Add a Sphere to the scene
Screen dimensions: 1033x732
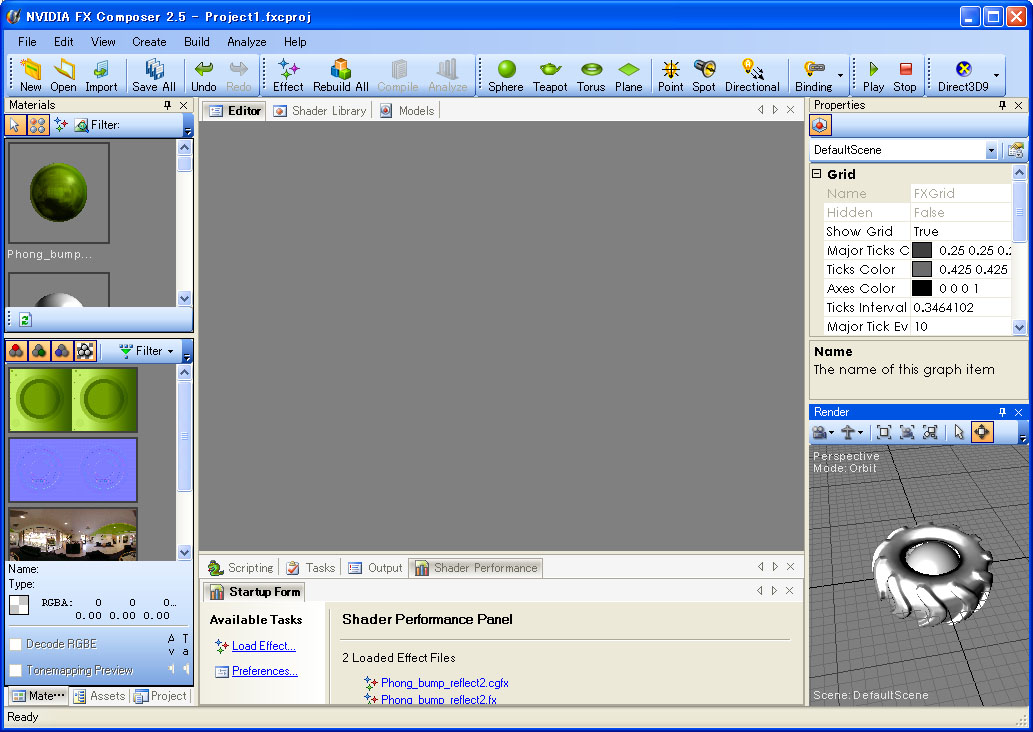tap(506, 76)
